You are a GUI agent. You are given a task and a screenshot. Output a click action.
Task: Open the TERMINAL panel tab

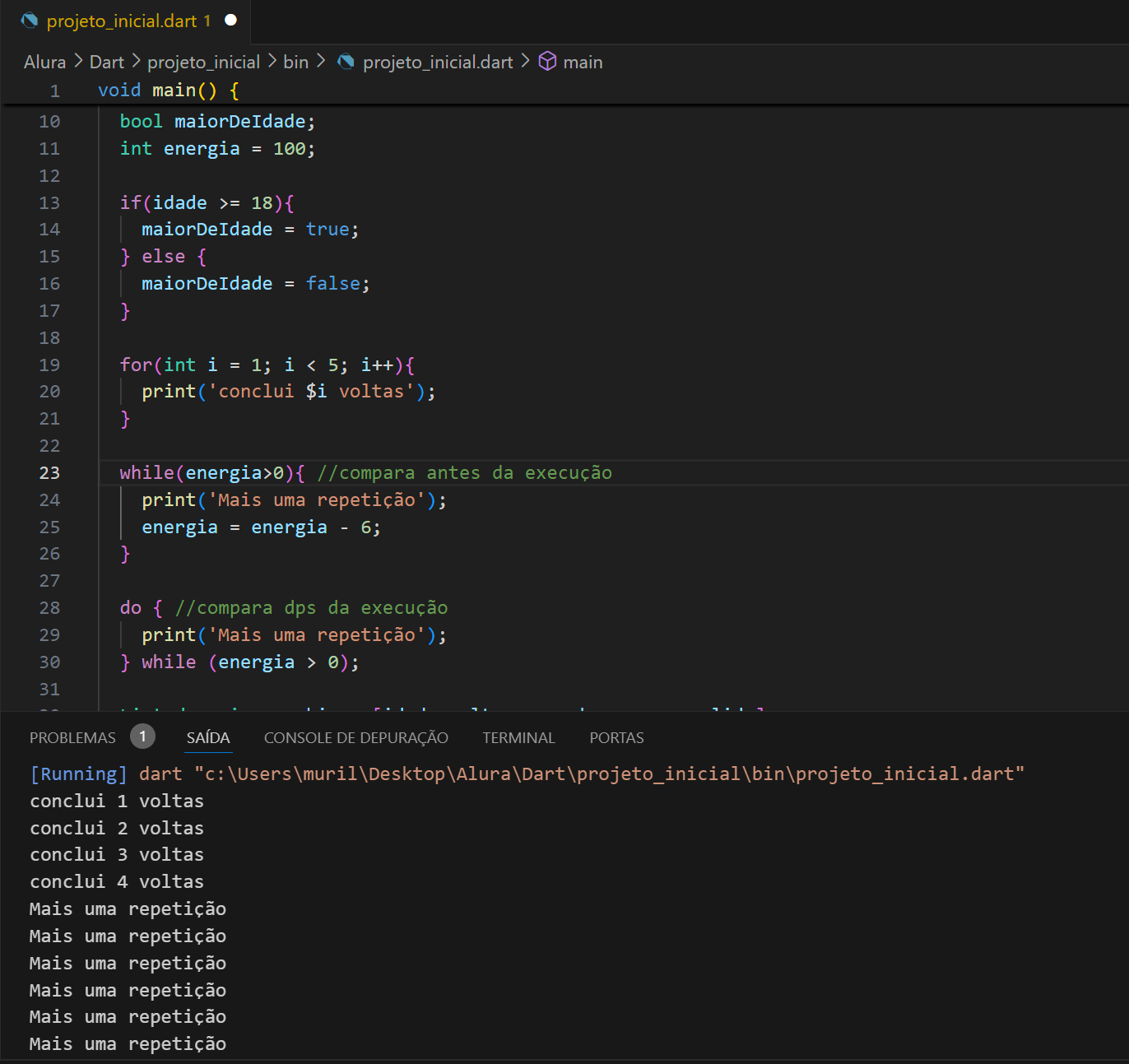519,738
